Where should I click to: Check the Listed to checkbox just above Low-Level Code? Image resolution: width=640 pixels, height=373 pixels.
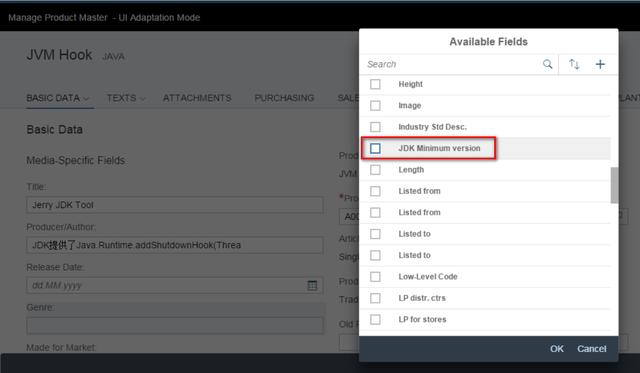[x=375, y=255]
